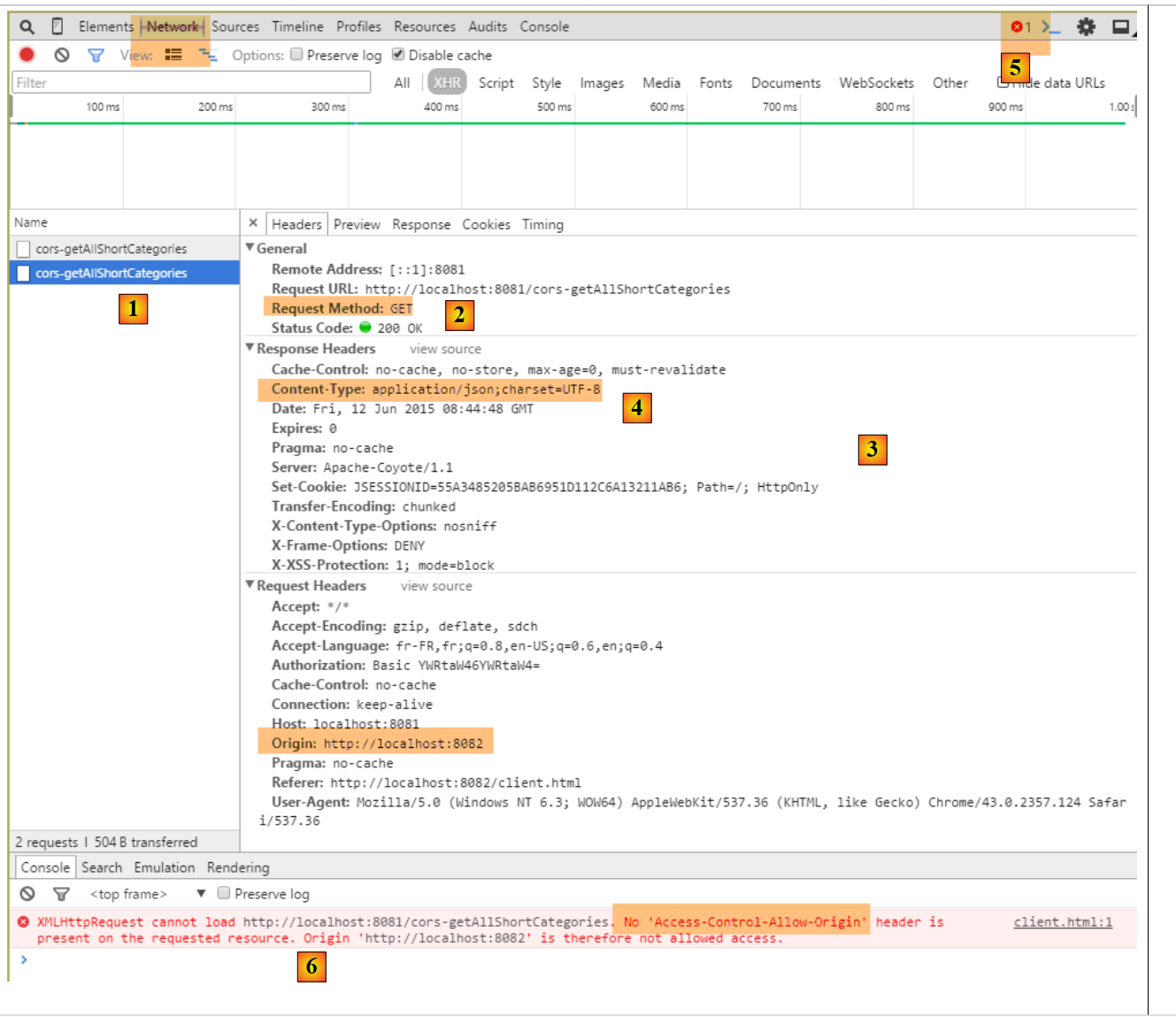Open the client.html:1 source link
This screenshot has height=1017, width=1176.
[x=1063, y=922]
